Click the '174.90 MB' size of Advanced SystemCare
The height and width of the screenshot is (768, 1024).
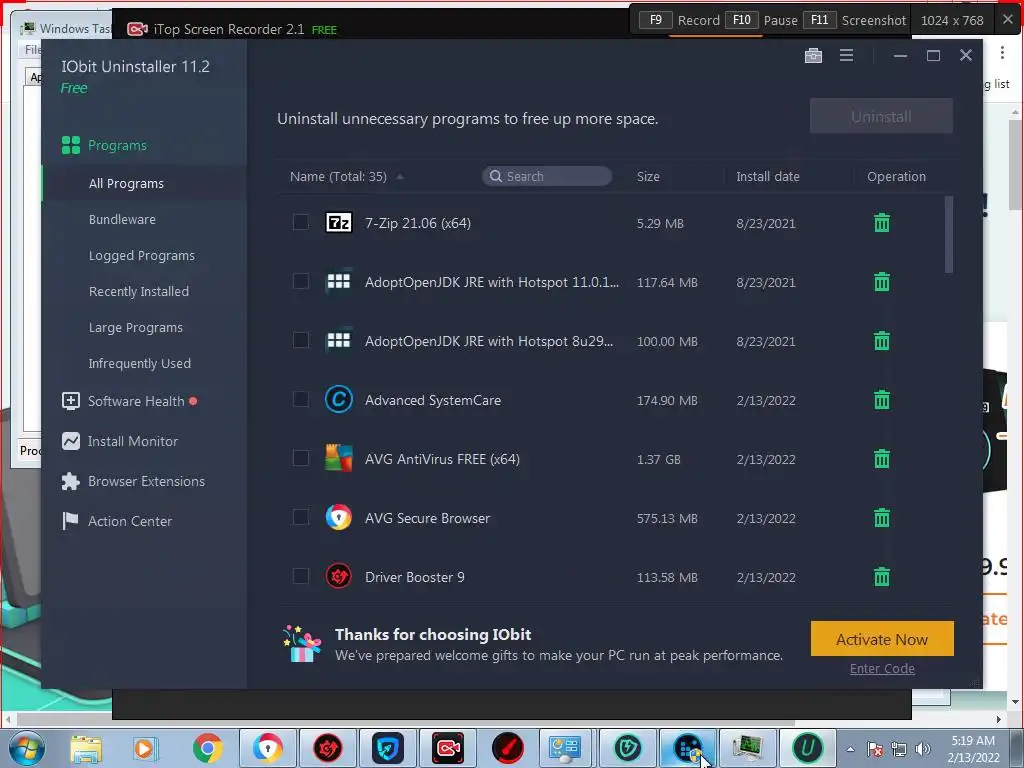tap(667, 400)
